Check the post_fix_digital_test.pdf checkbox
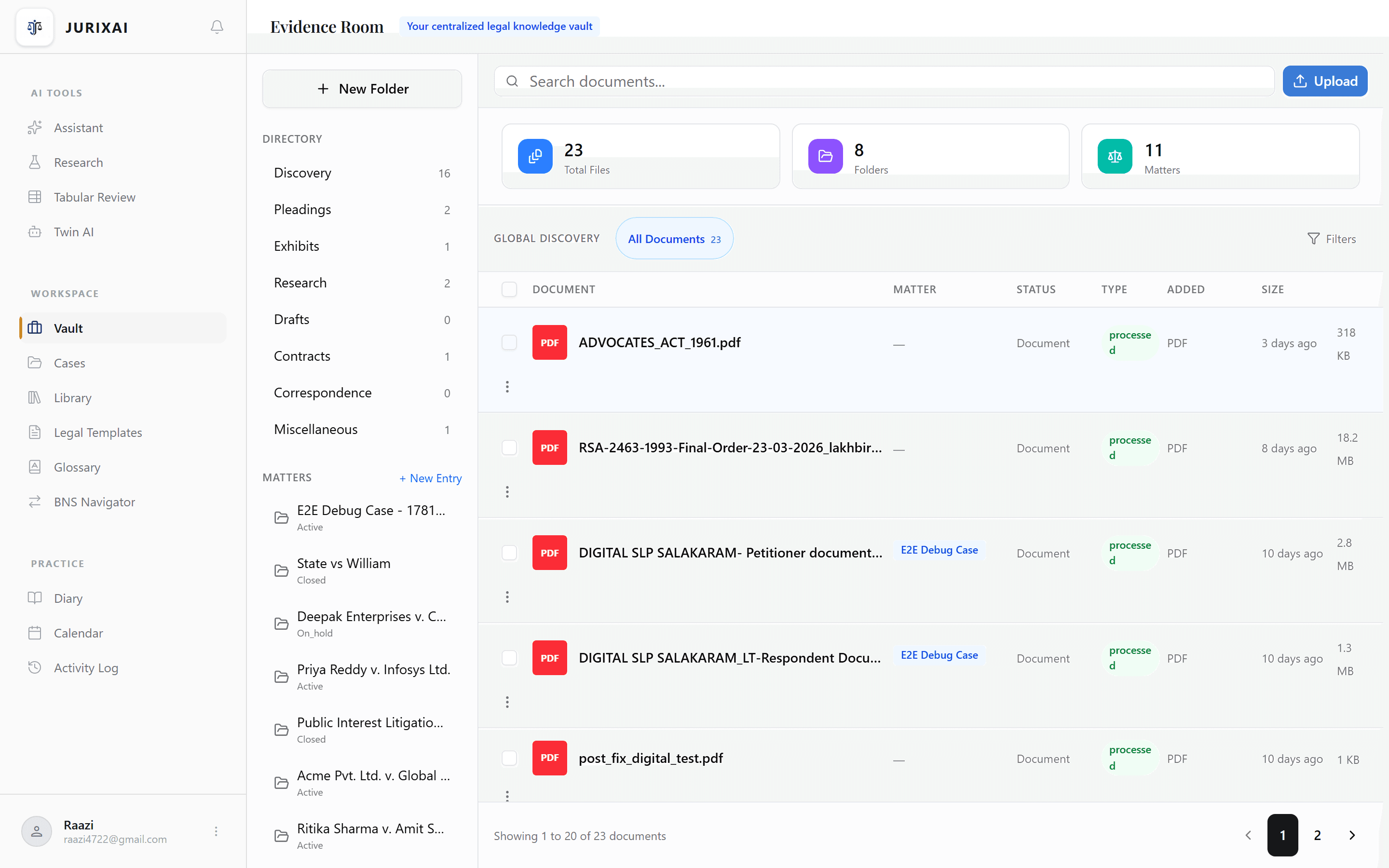 [x=509, y=759]
